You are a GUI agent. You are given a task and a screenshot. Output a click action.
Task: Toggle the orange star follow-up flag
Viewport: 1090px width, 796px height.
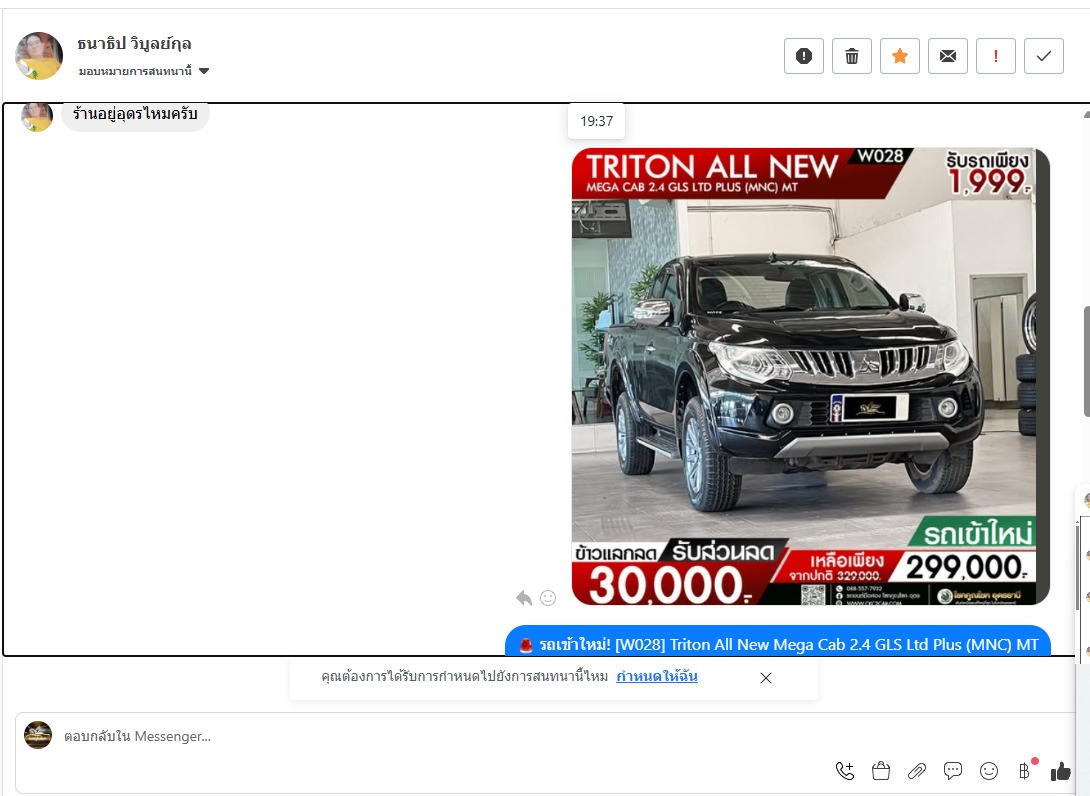coord(899,56)
